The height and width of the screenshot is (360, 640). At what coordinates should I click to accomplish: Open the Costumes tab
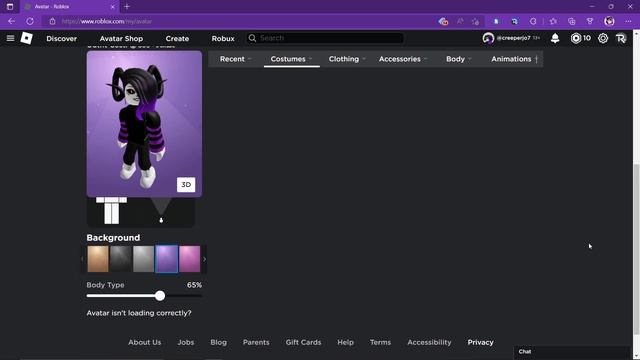coord(291,59)
